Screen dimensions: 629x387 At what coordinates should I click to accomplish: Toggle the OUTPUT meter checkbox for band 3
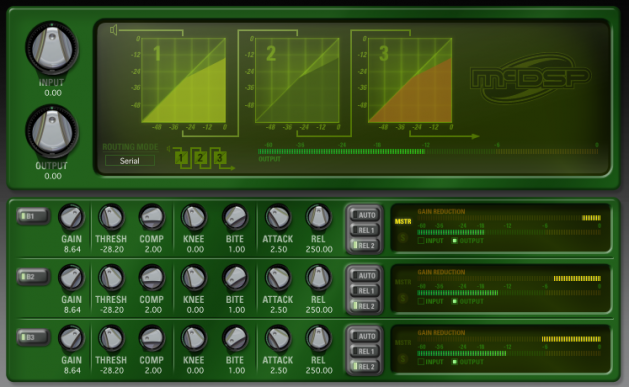[x=455, y=362]
